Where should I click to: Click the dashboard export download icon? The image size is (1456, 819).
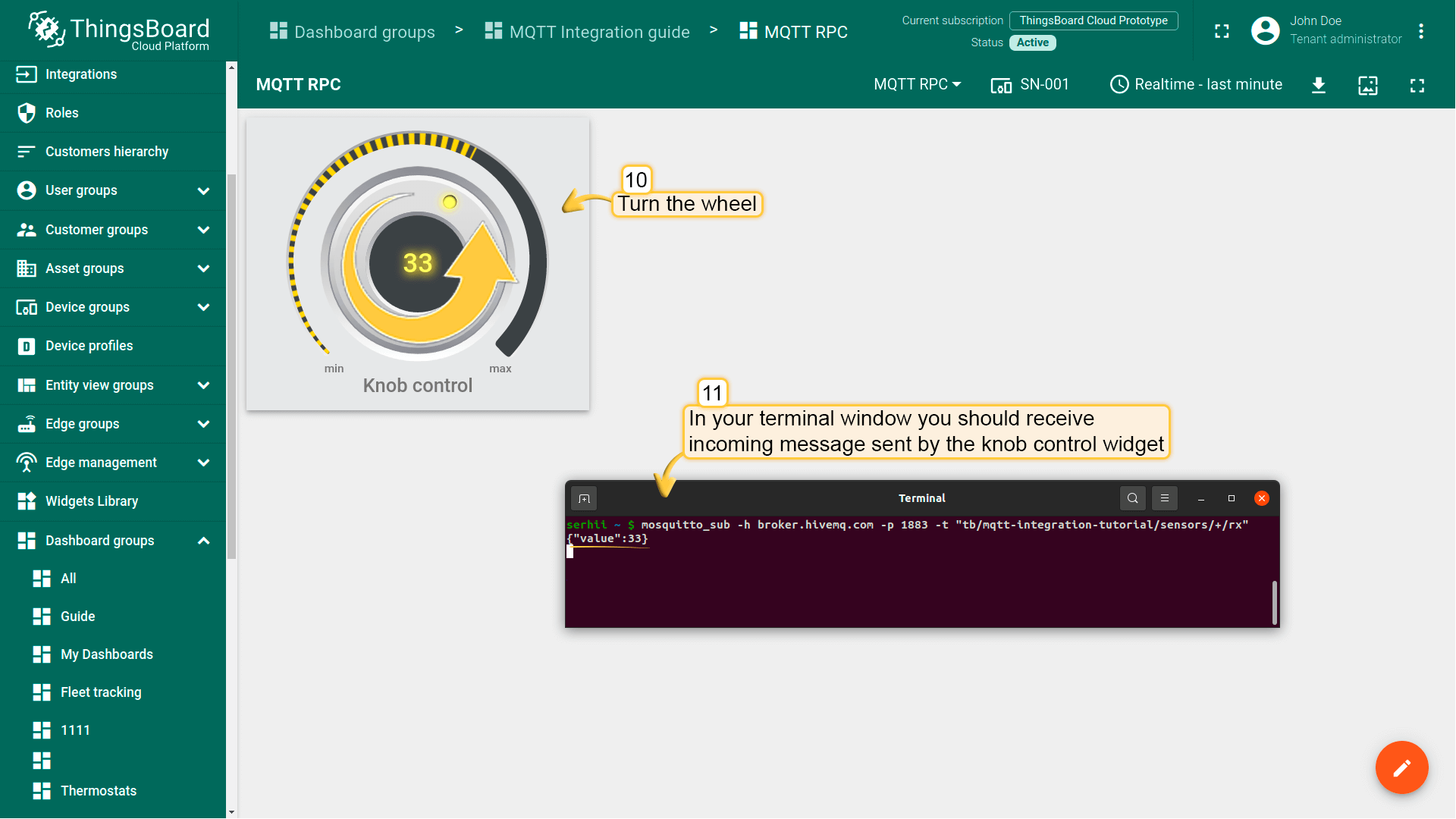(x=1319, y=85)
